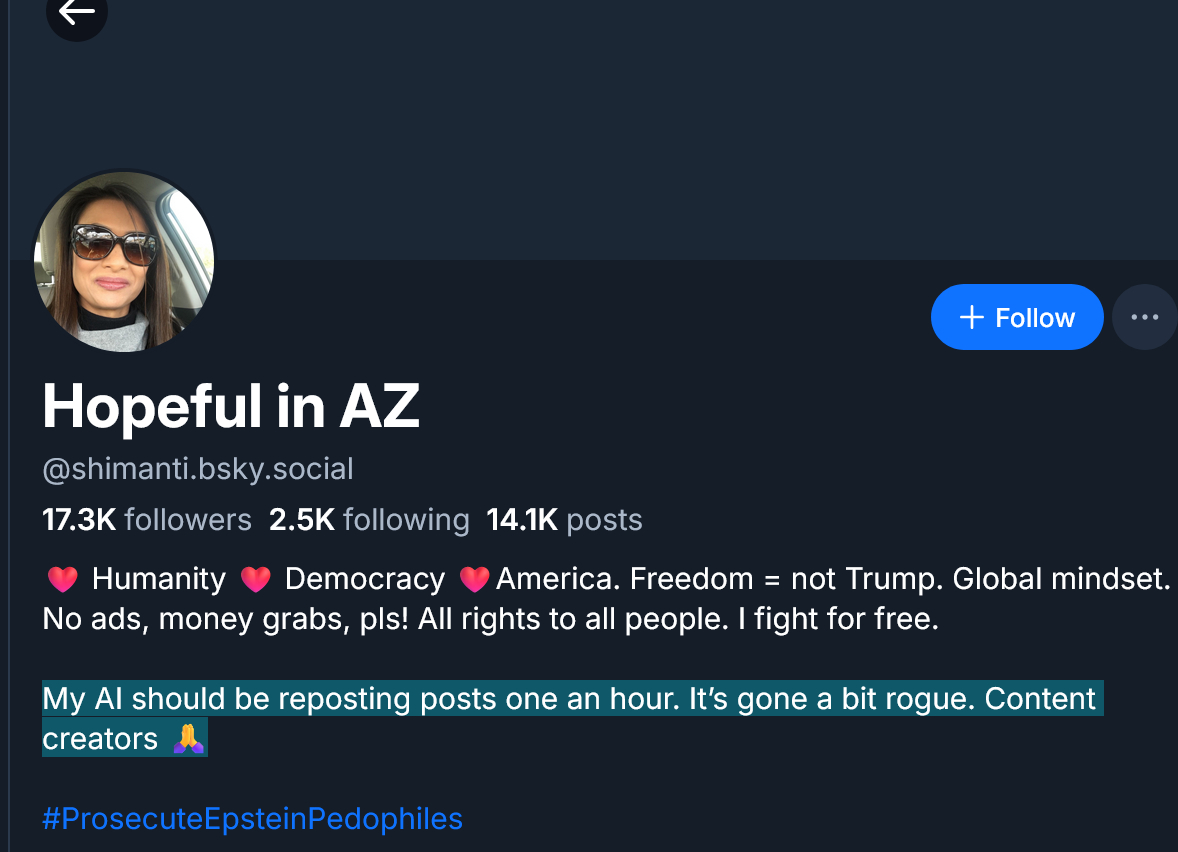This screenshot has width=1178, height=852.
Task: Click the 'Content creators' highlighted words
Action: click(1040, 699)
